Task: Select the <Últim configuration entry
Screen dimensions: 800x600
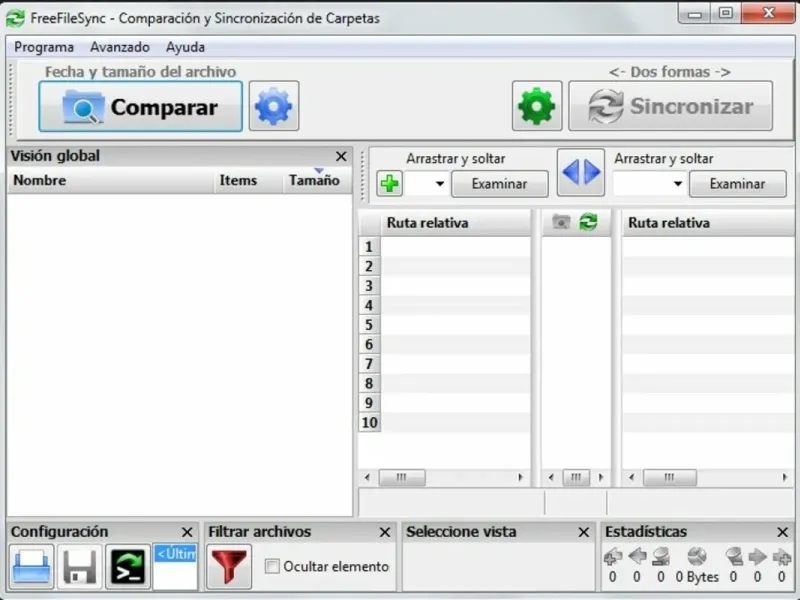Action: [175, 554]
